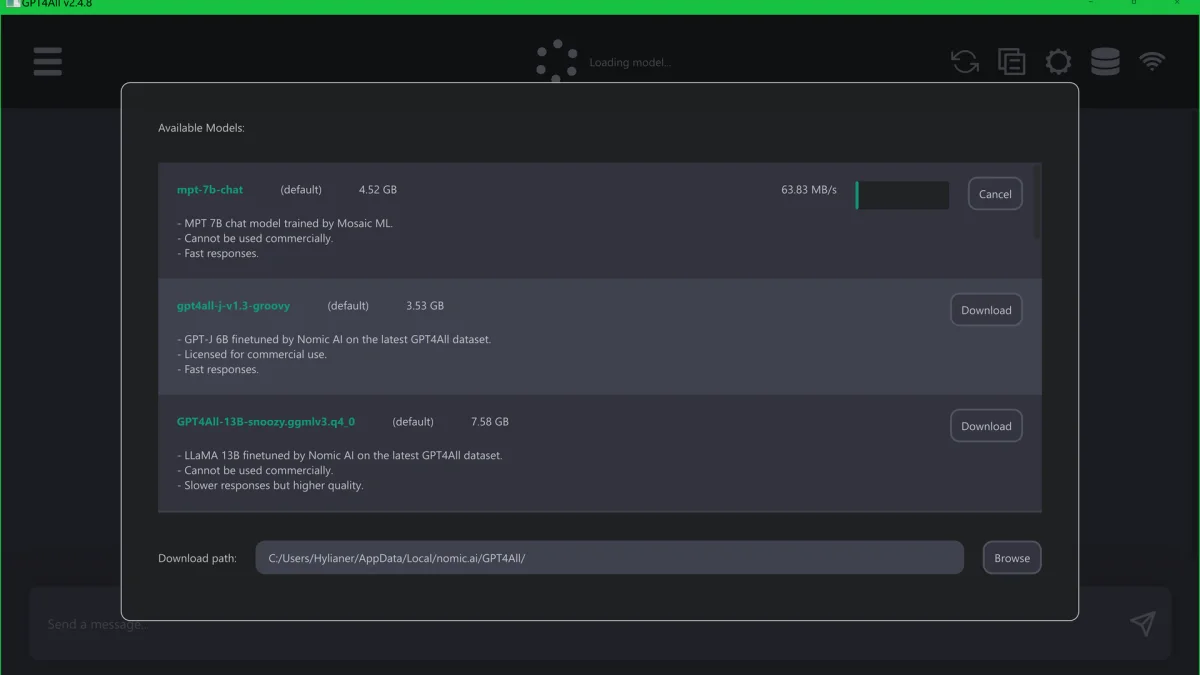Cancel the mpt-7b-chat download
Viewport: 1200px width, 675px height.
[x=995, y=194]
